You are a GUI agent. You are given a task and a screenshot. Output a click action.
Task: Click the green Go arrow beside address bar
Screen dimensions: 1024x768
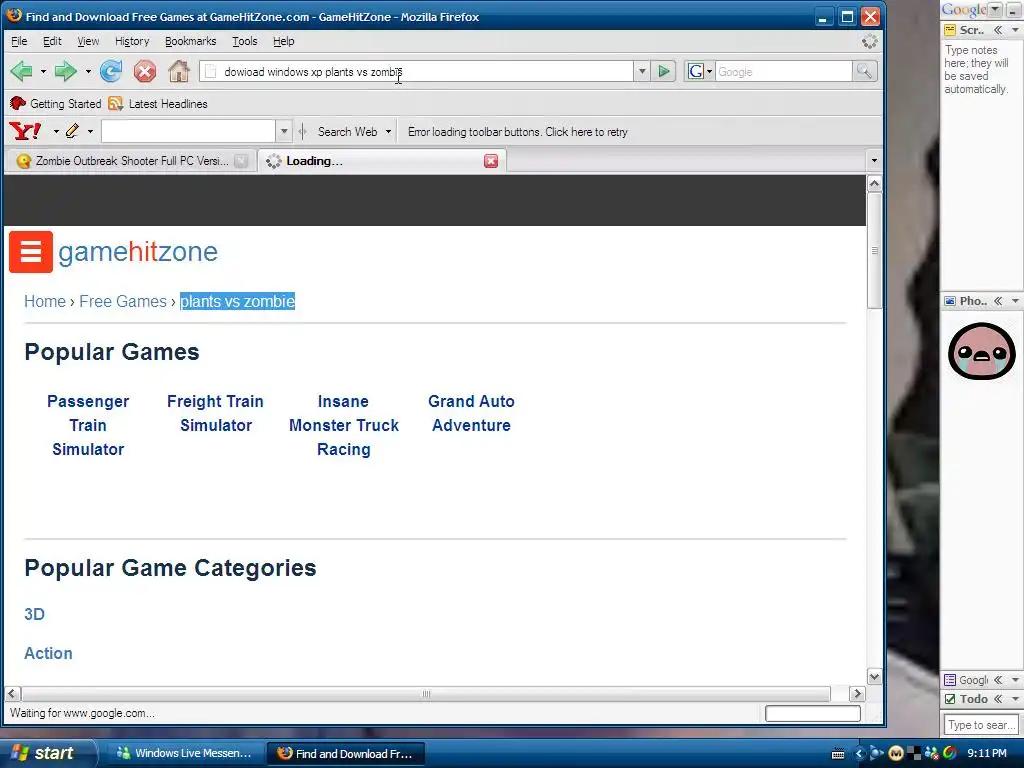[x=664, y=71]
